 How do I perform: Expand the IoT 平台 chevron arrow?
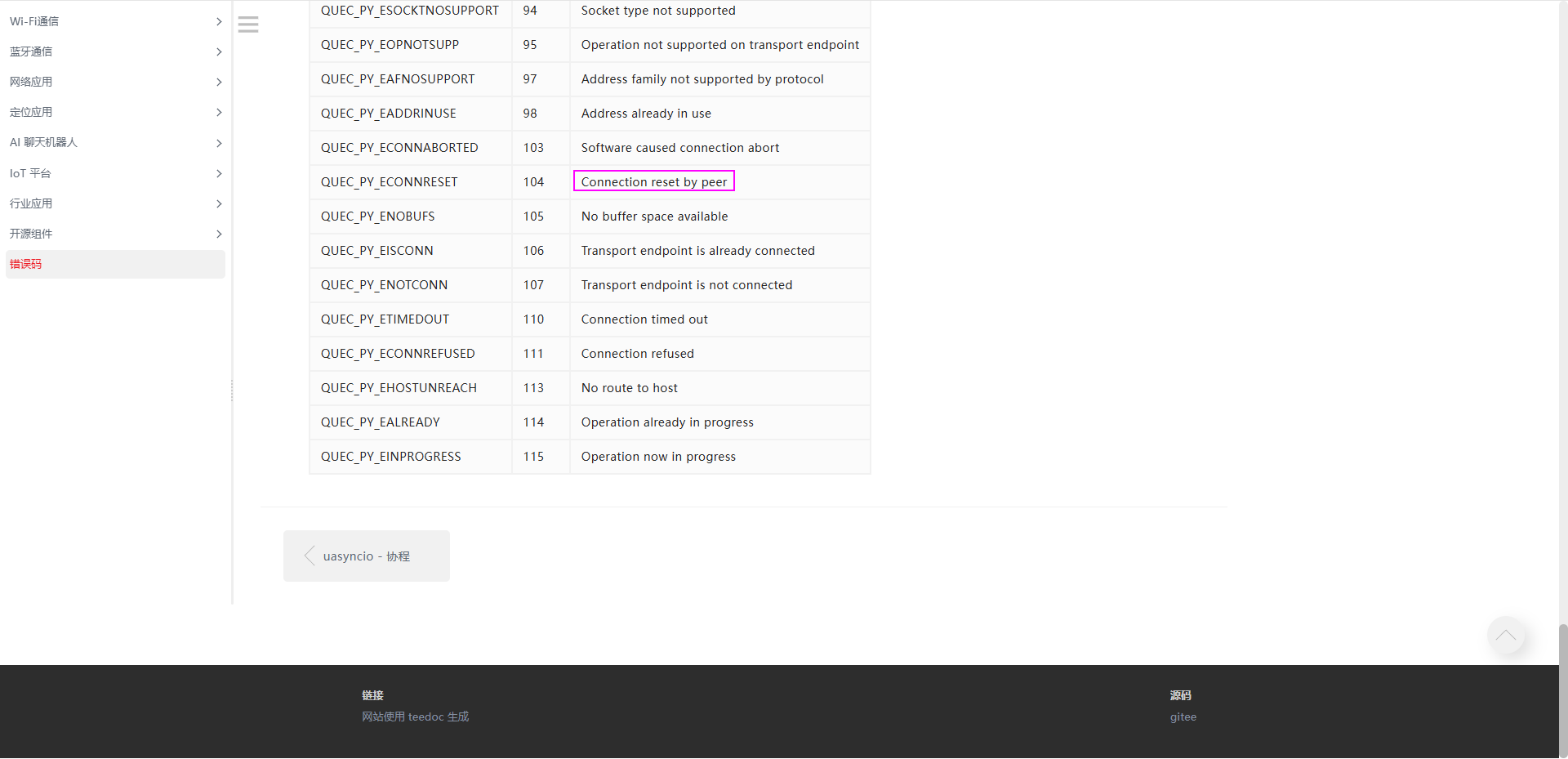pyautogui.click(x=218, y=173)
